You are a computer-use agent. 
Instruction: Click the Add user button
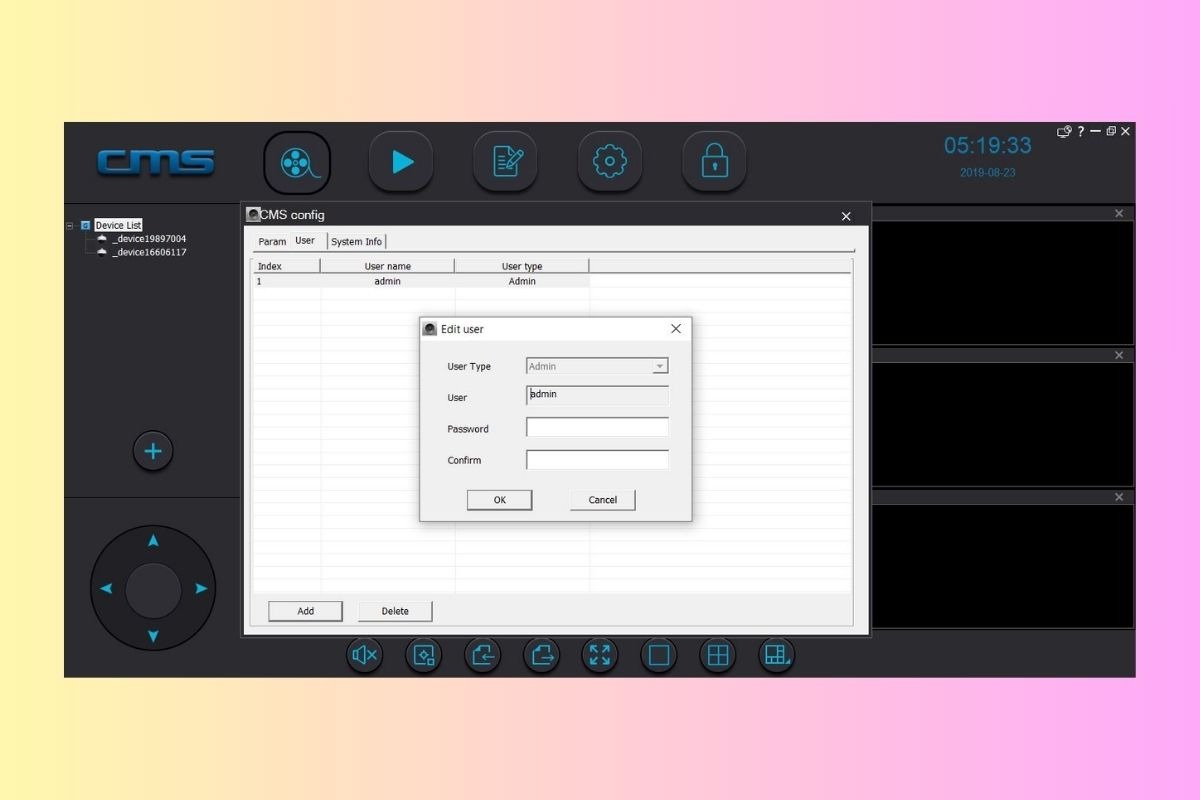(x=305, y=611)
